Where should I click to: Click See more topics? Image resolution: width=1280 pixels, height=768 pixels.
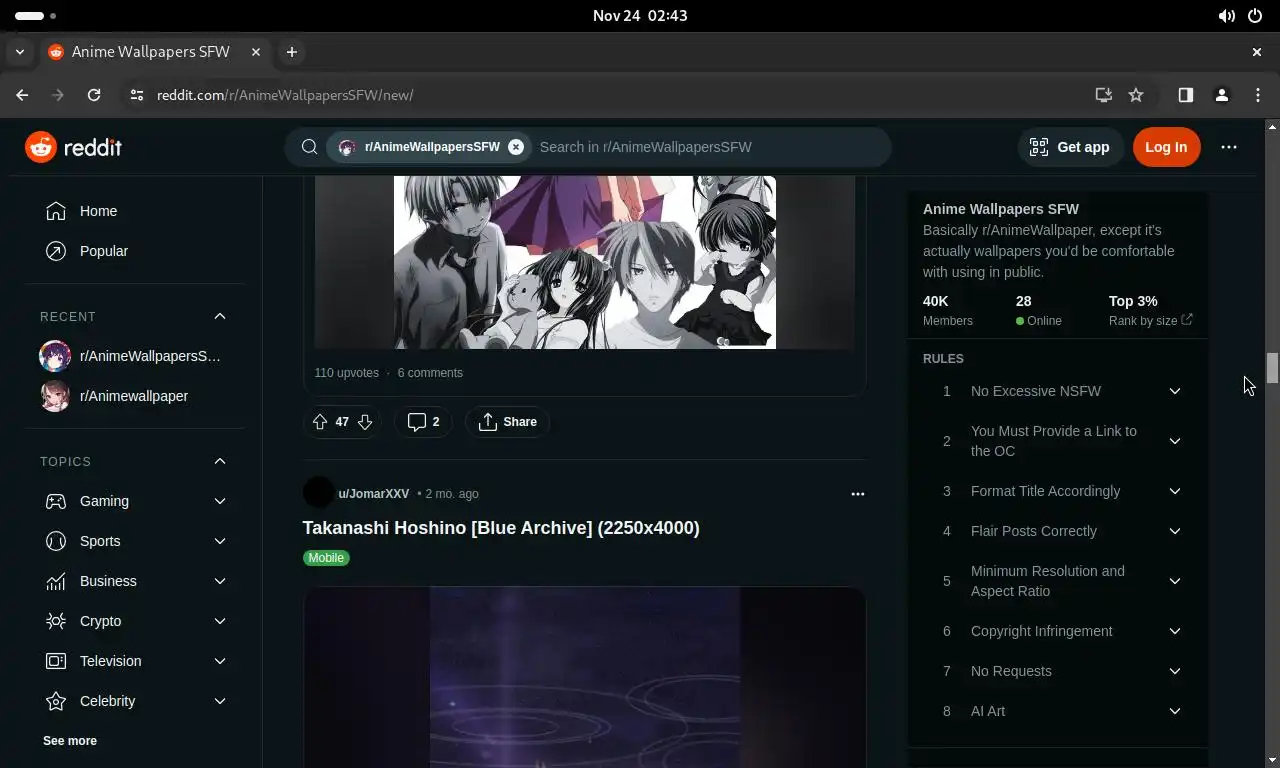tap(70, 741)
